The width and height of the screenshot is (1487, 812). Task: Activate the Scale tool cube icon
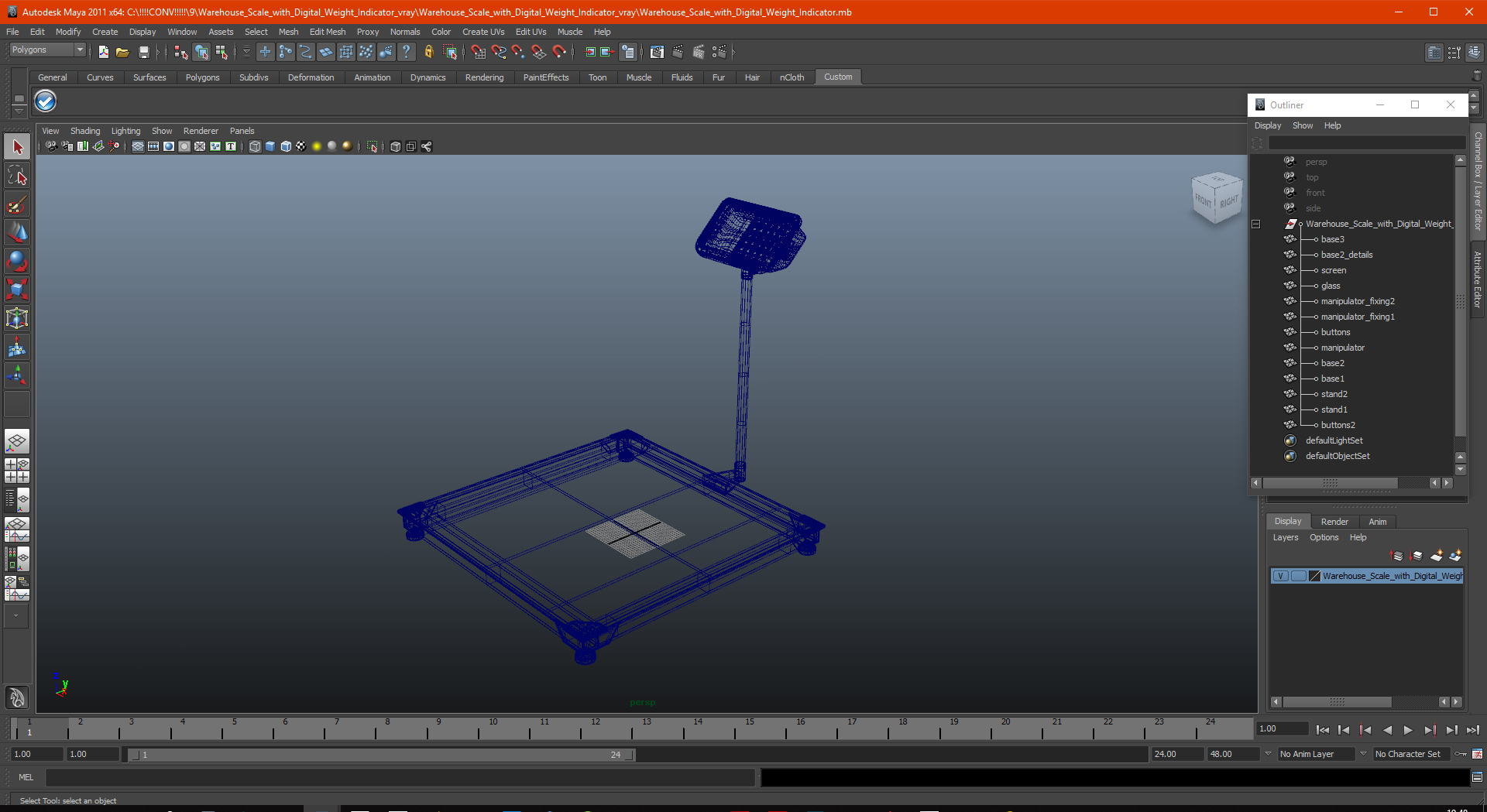pyautogui.click(x=17, y=290)
